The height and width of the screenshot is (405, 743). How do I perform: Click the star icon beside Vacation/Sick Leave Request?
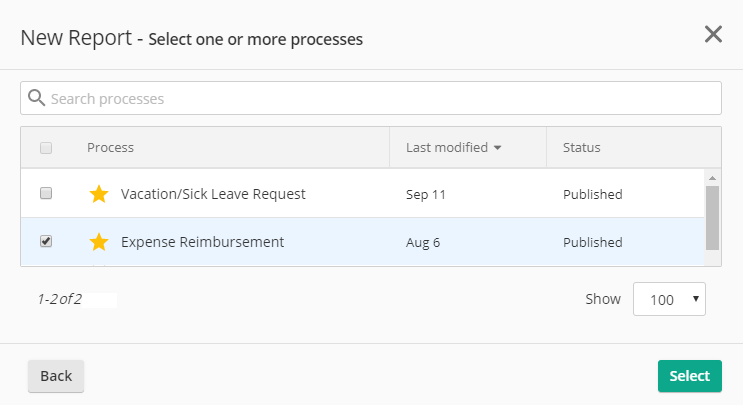[x=99, y=194]
